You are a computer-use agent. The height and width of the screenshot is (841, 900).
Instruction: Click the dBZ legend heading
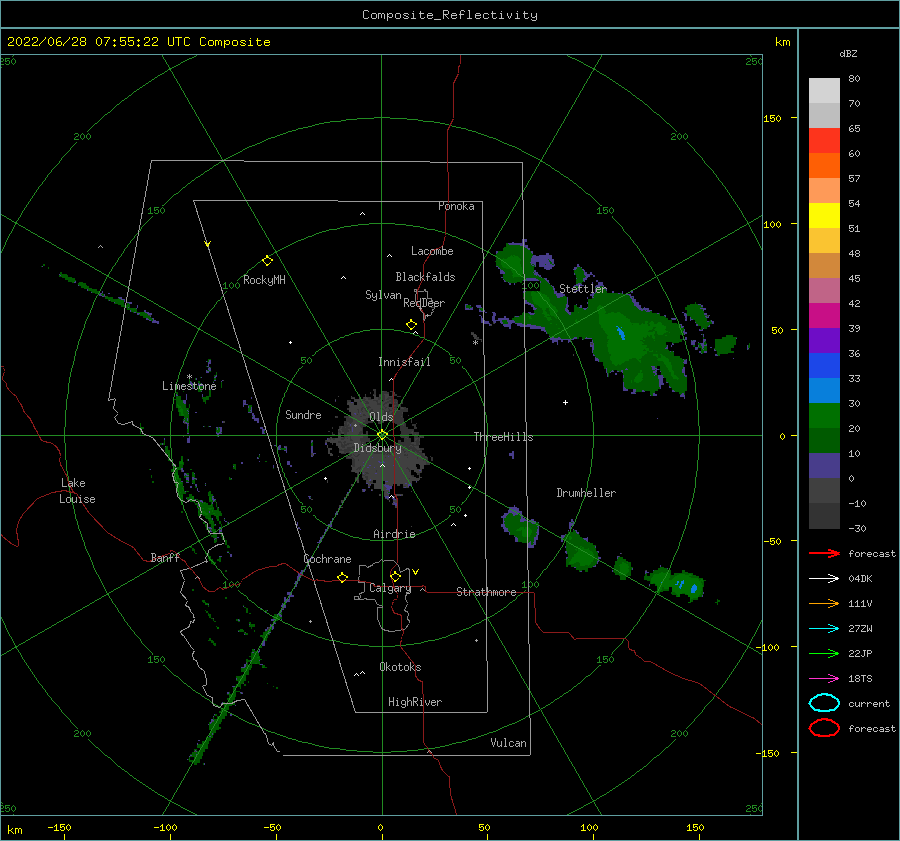[848, 53]
